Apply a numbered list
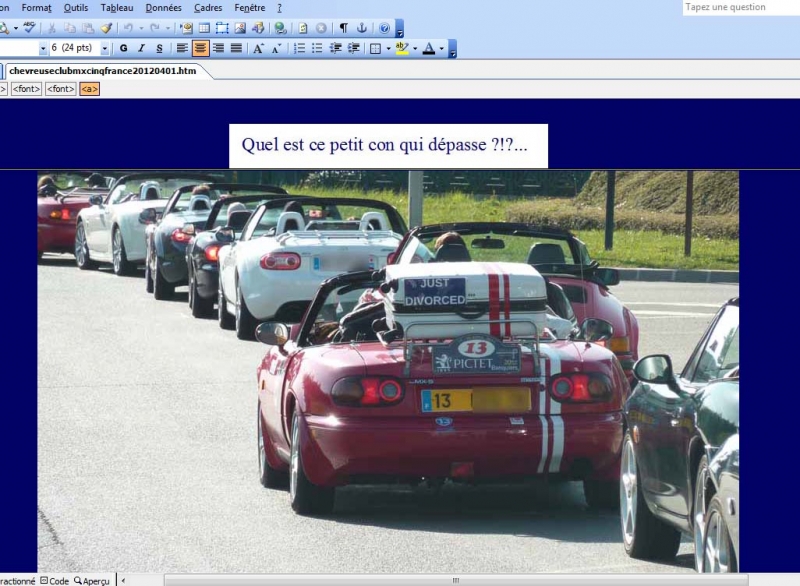 tap(299, 48)
